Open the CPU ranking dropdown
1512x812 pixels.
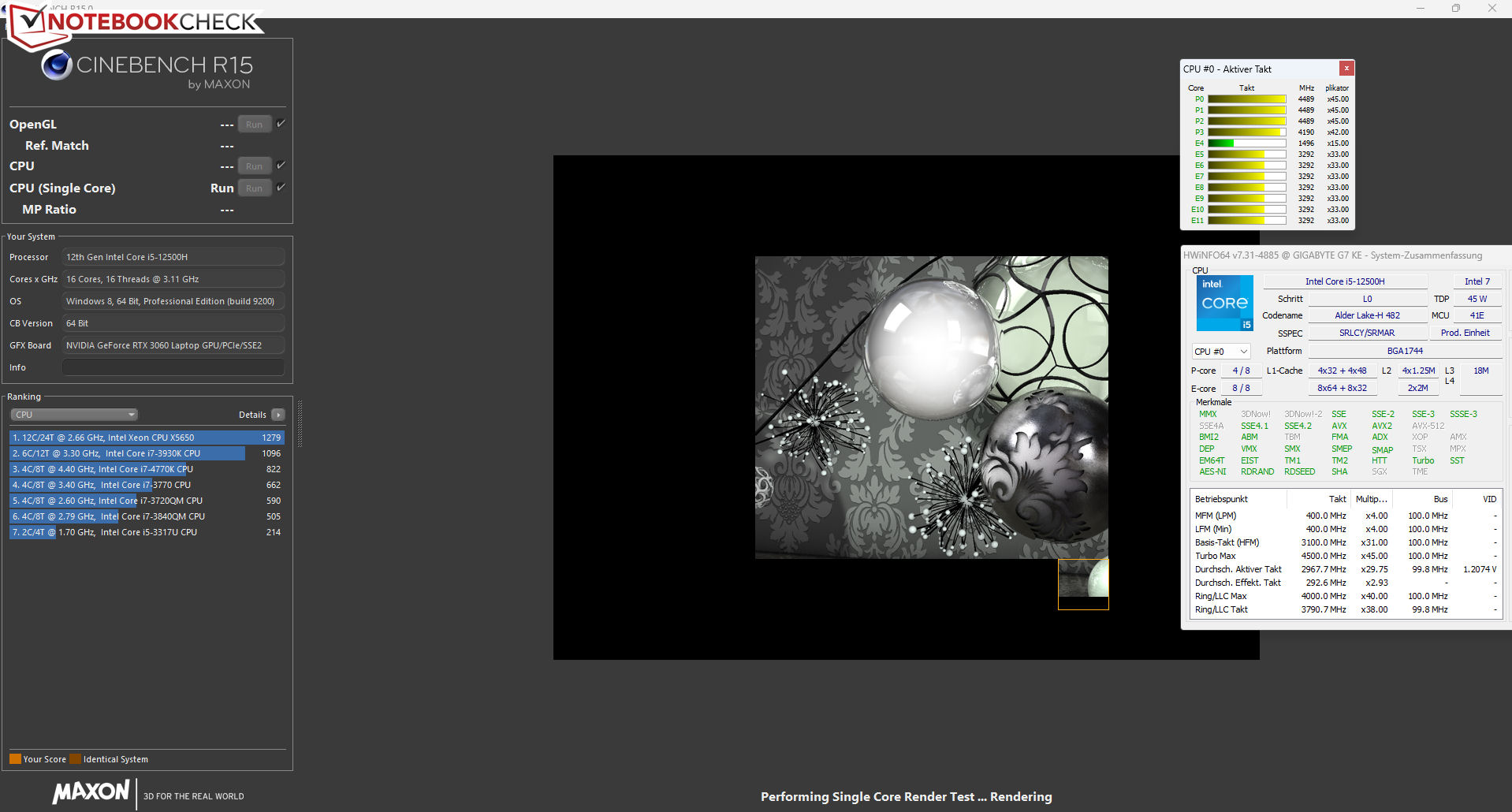[x=74, y=415]
